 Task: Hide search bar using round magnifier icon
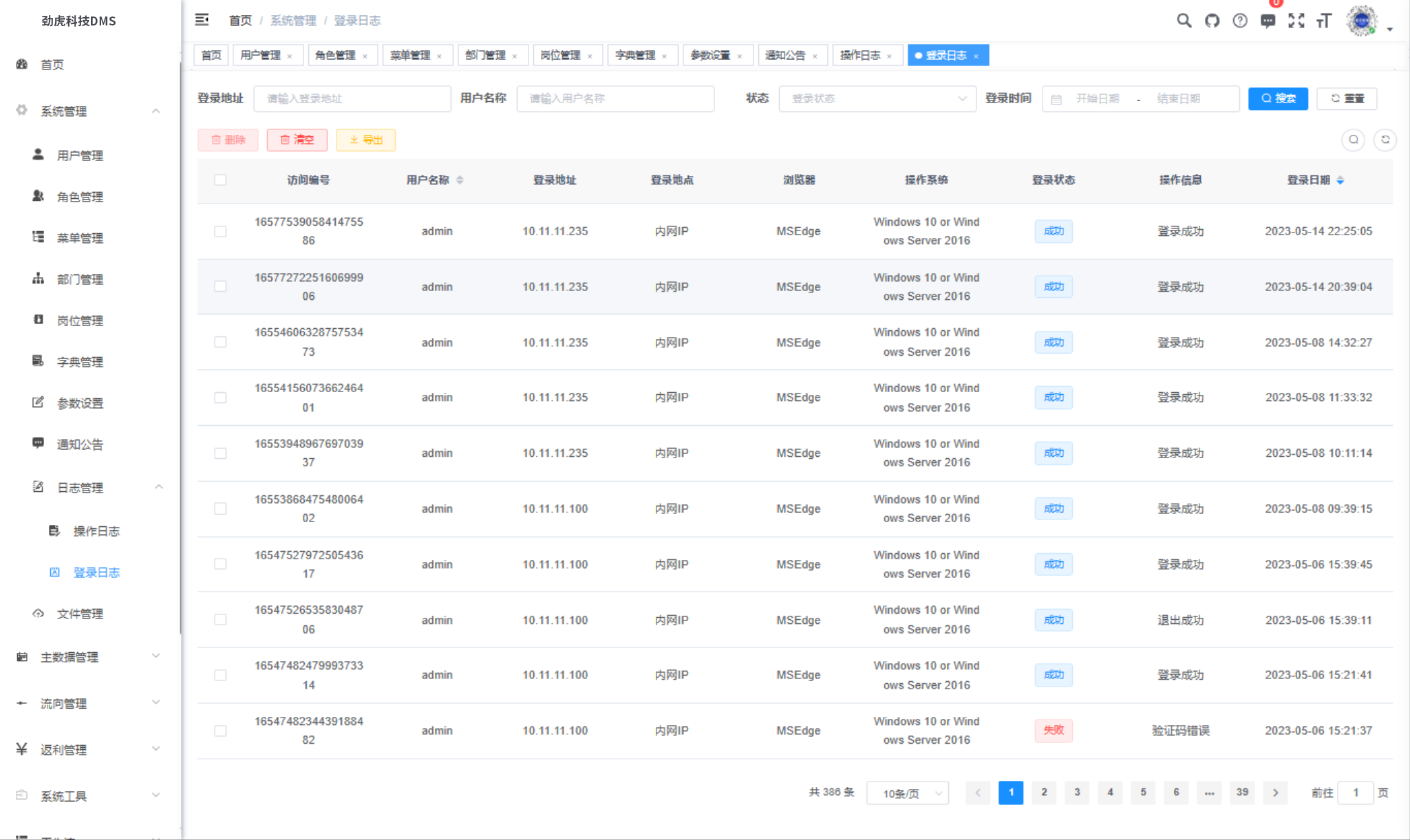point(1353,140)
